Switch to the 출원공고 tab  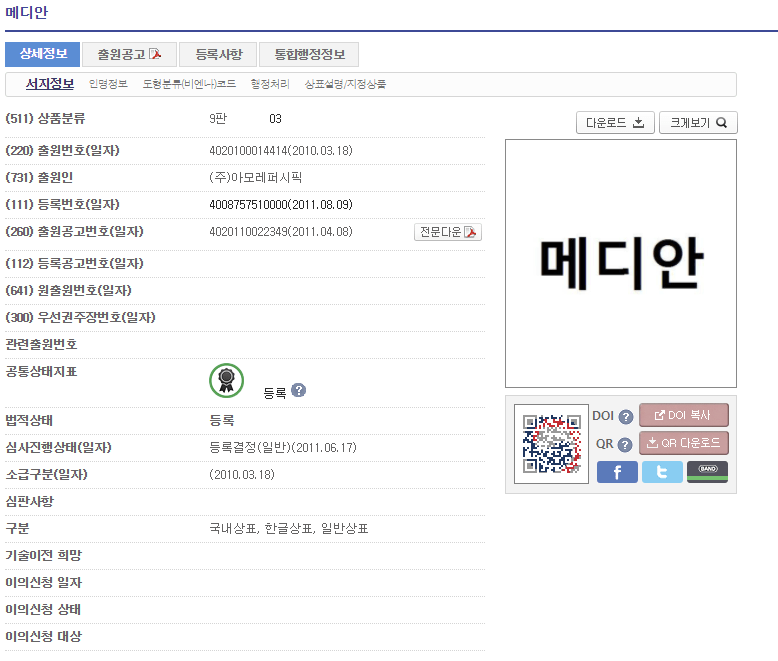[x=129, y=54]
